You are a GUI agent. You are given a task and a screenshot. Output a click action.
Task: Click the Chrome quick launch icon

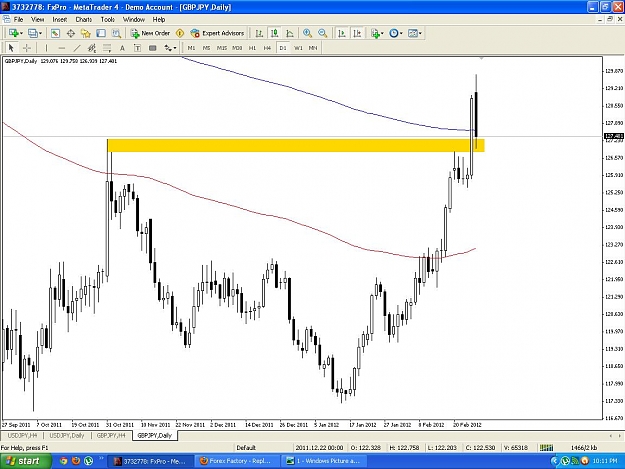click(x=63, y=461)
